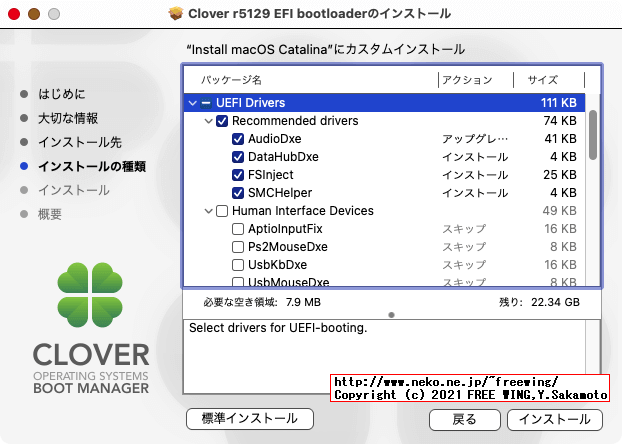The image size is (622, 444).
Task: Click the yellow minimize window button
Action: 34,14
